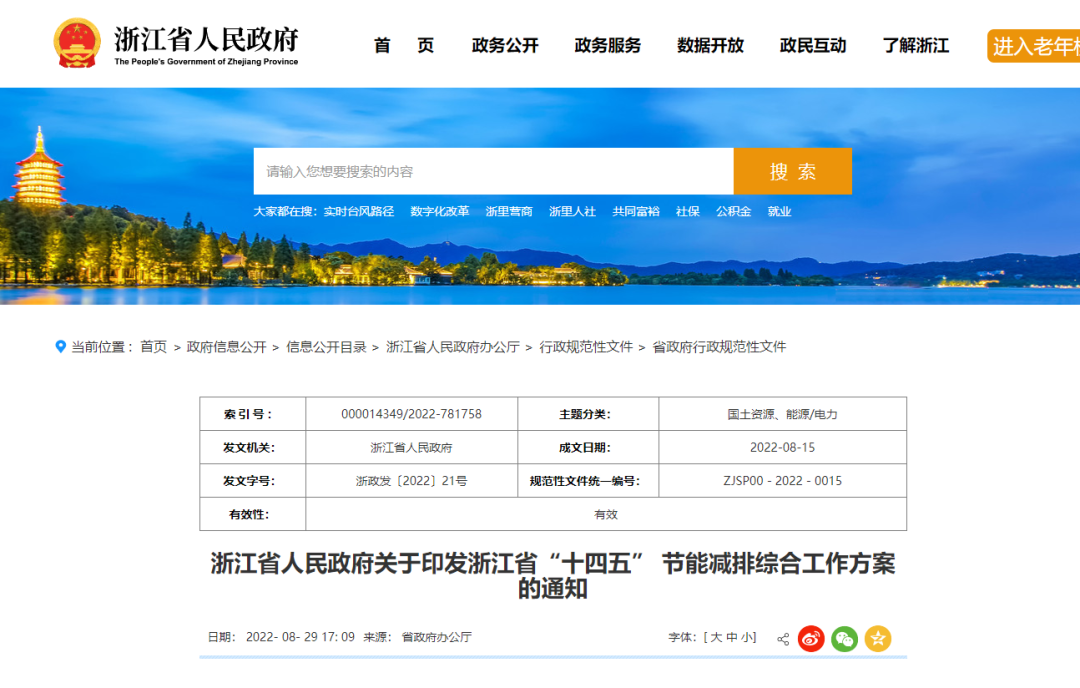Open 行政规范性文件 breadcrumb link

pos(586,347)
